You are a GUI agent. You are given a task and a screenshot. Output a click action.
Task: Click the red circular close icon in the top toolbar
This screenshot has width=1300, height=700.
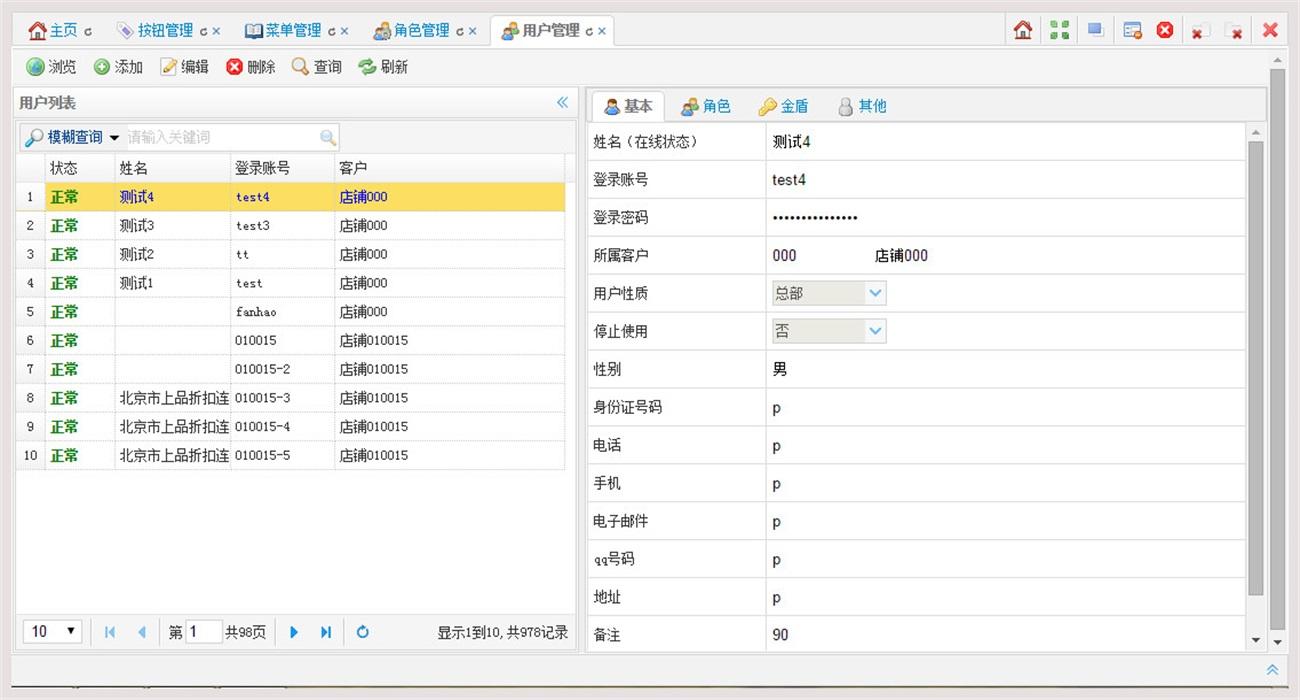pos(1165,30)
